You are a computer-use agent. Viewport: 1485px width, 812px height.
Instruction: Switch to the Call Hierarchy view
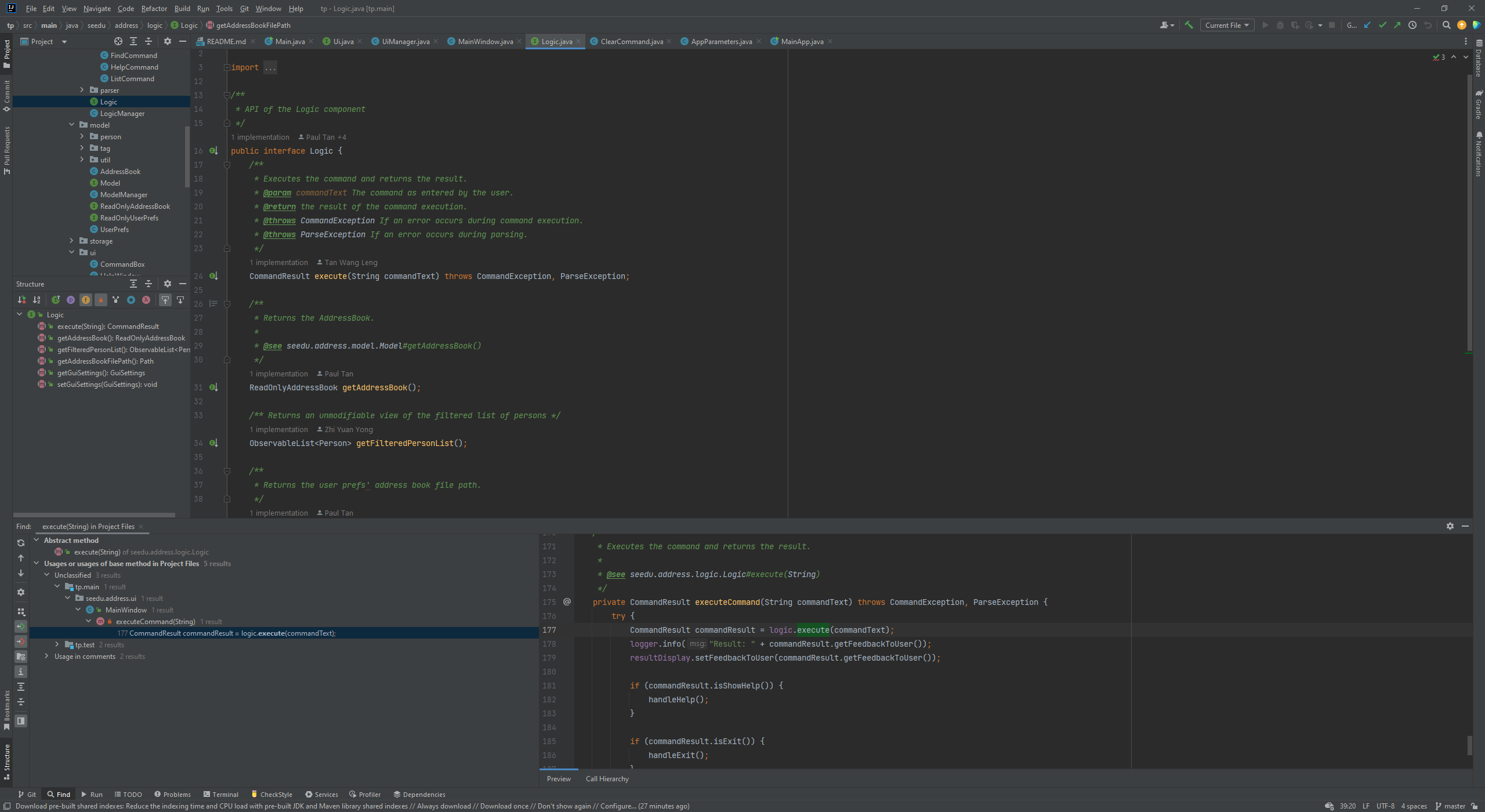[607, 778]
